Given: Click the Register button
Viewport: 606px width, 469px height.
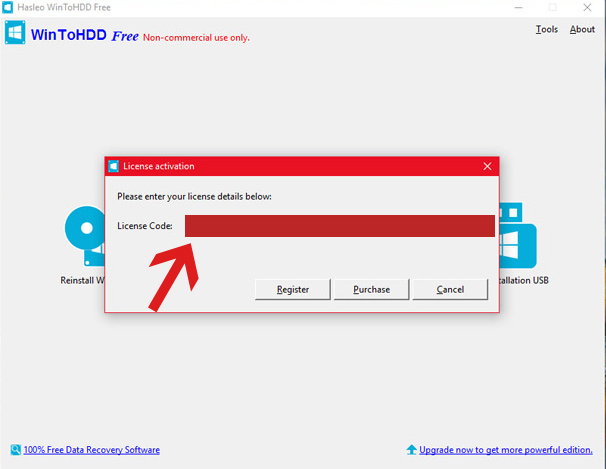Looking at the screenshot, I should click(x=293, y=289).
